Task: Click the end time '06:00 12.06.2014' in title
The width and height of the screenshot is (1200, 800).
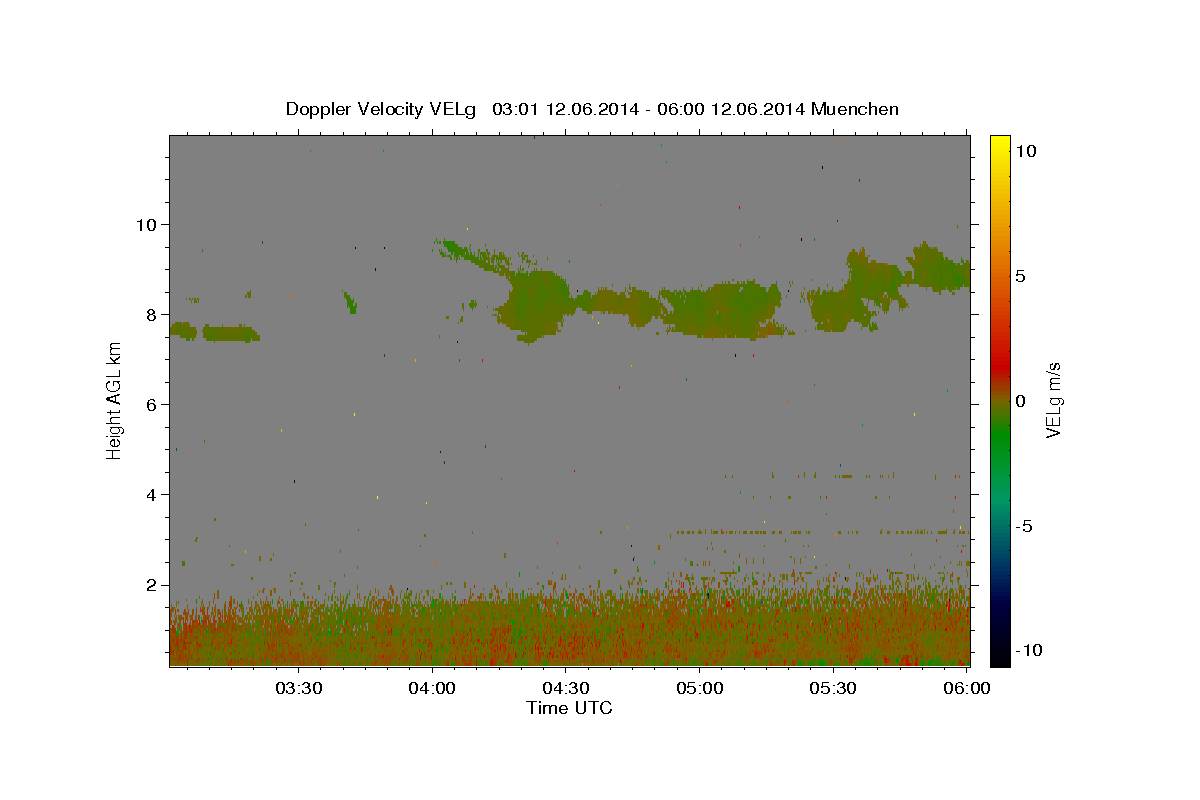Action: pos(731,109)
